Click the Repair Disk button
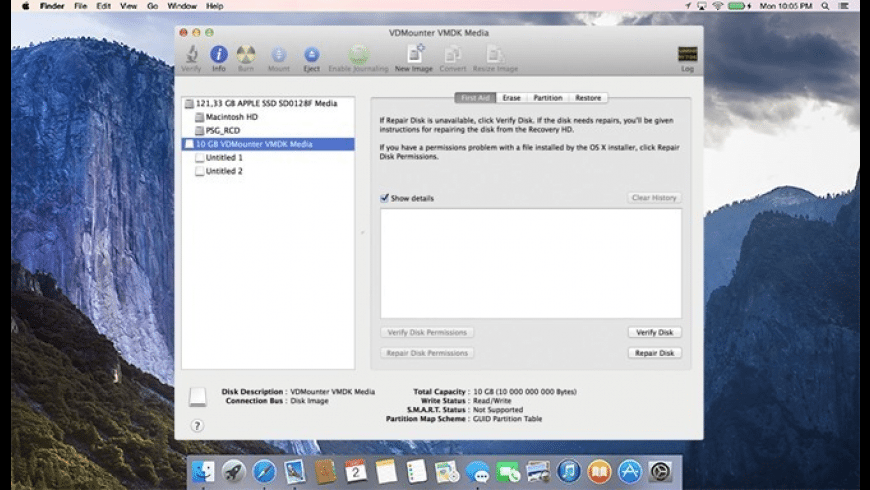870x490 pixels. (x=655, y=353)
